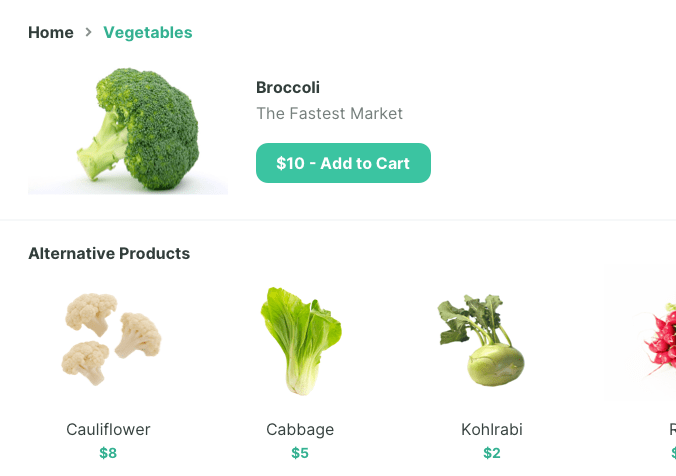Click the Cabbage product name
Viewport: 676px width, 476px height.
click(300, 429)
